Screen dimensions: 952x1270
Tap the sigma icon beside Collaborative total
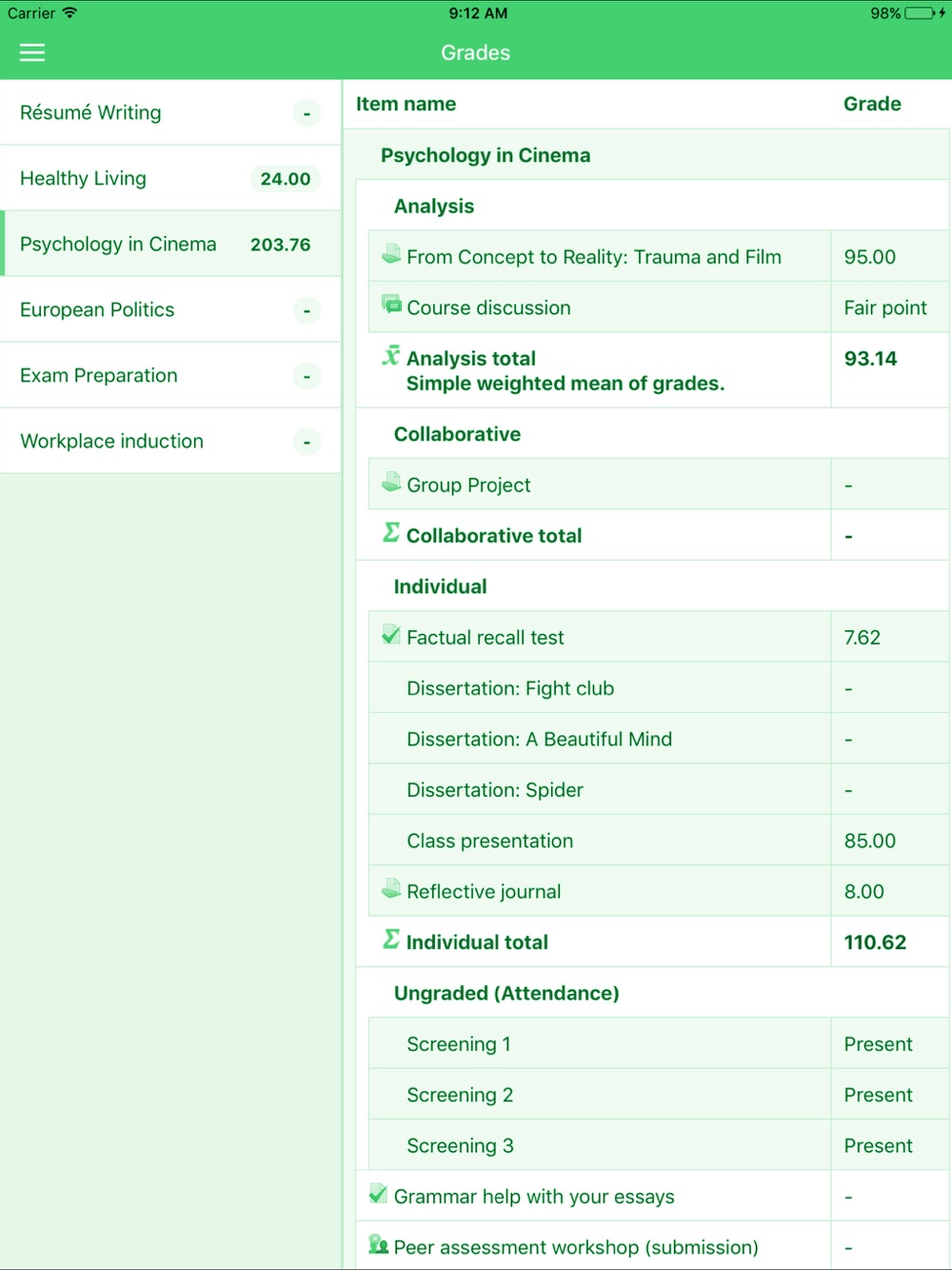391,533
